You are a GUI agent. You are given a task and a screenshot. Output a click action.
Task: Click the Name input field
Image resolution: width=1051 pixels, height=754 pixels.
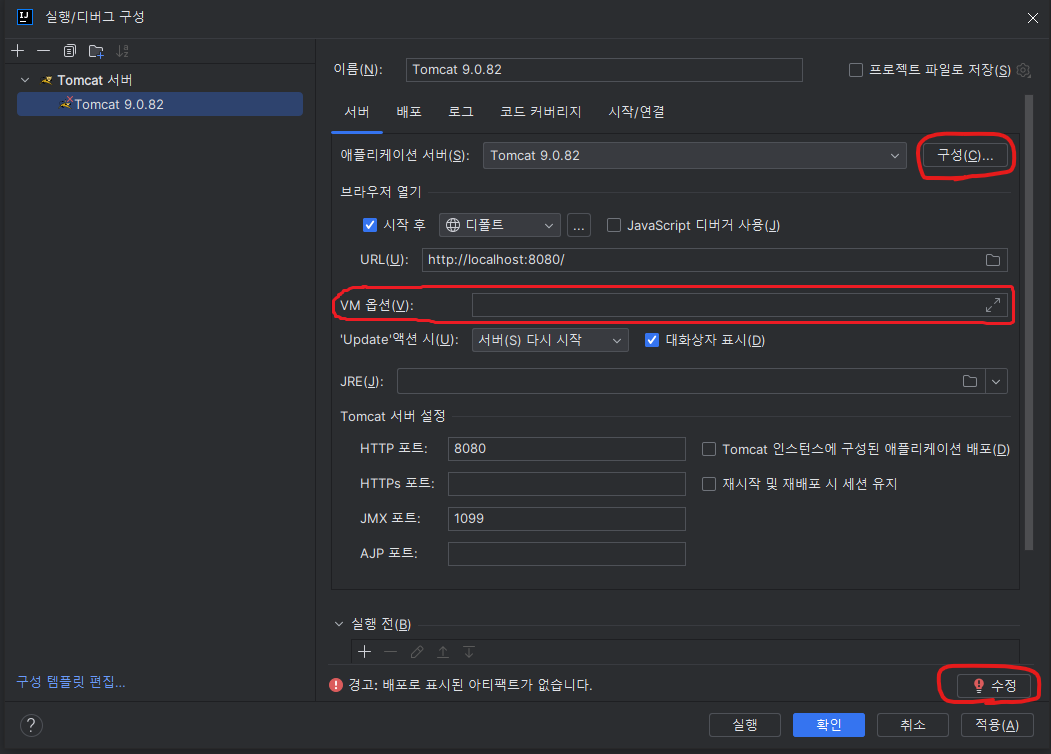[x=604, y=70]
